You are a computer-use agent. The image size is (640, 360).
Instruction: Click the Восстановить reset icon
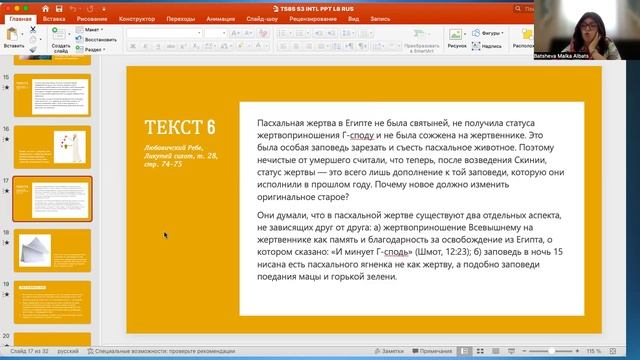[79, 39]
